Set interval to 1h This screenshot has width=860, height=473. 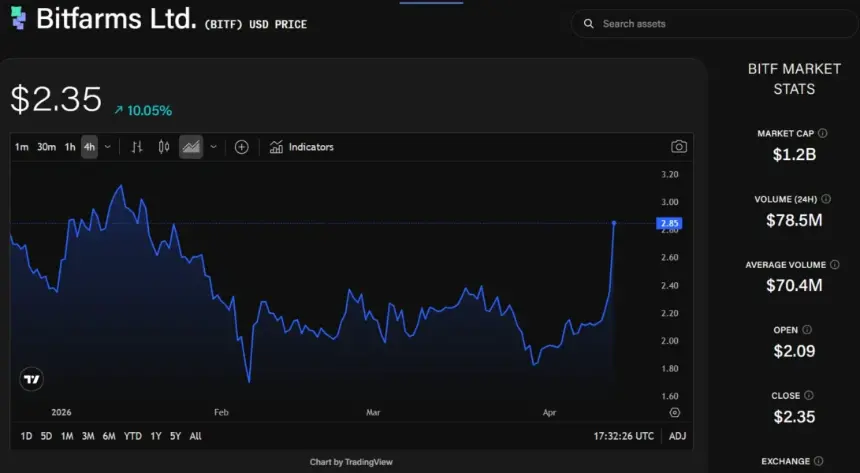coord(70,147)
